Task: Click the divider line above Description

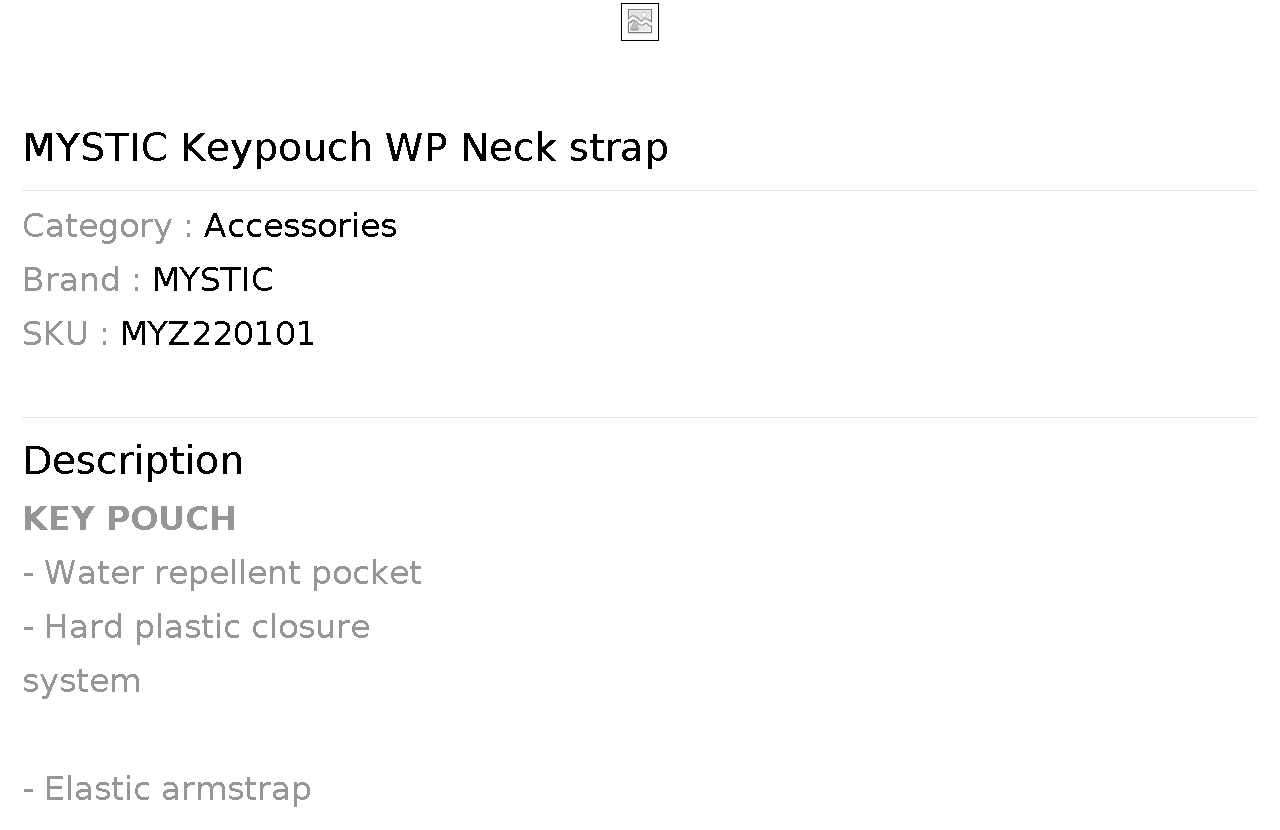Action: pyautogui.click(x=640, y=417)
